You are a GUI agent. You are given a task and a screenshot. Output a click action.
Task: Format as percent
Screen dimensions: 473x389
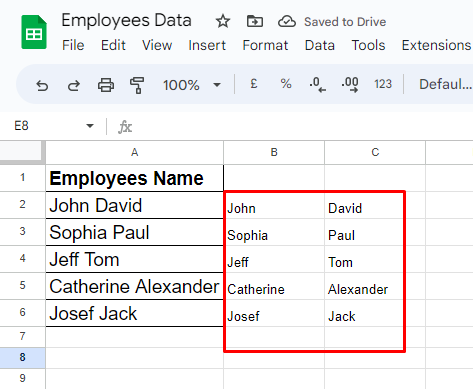click(x=286, y=84)
